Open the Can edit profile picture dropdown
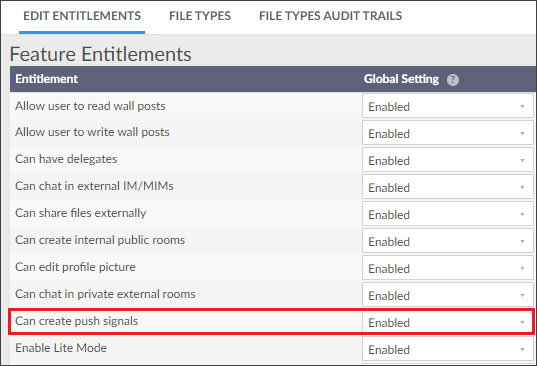Image resolution: width=537 pixels, height=366 pixels. (448, 269)
